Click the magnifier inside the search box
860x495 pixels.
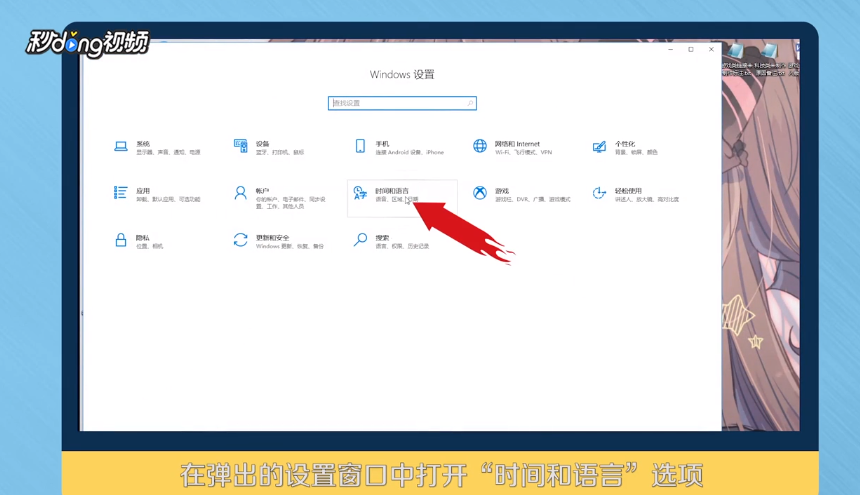470,103
